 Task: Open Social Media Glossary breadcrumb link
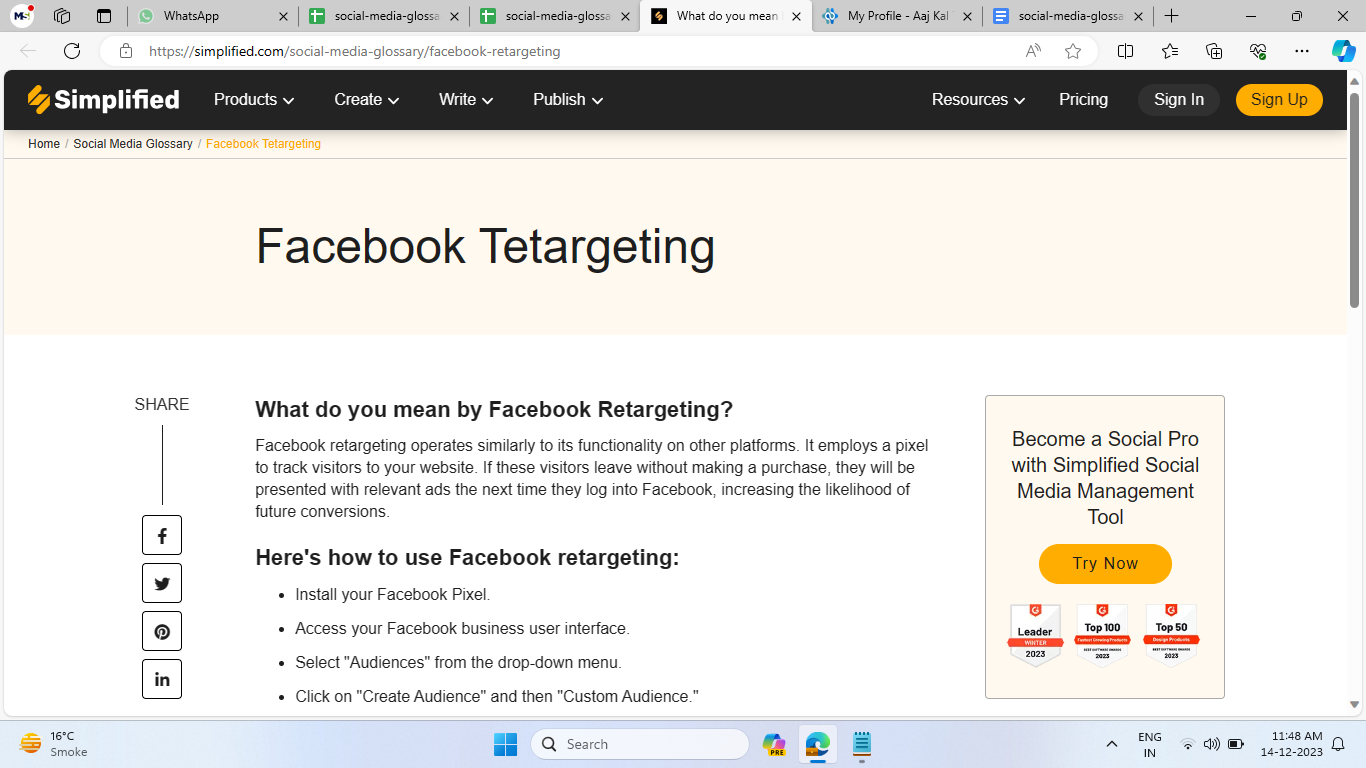coord(133,144)
